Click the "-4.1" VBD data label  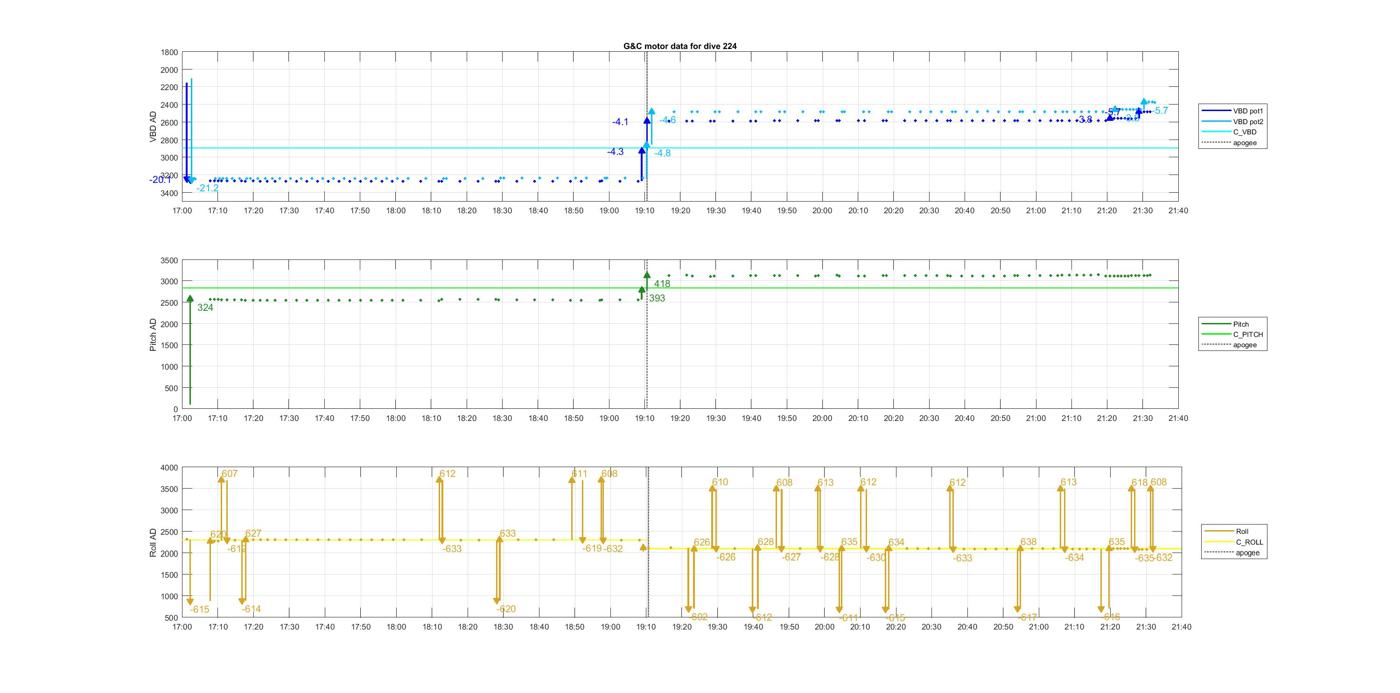621,122
